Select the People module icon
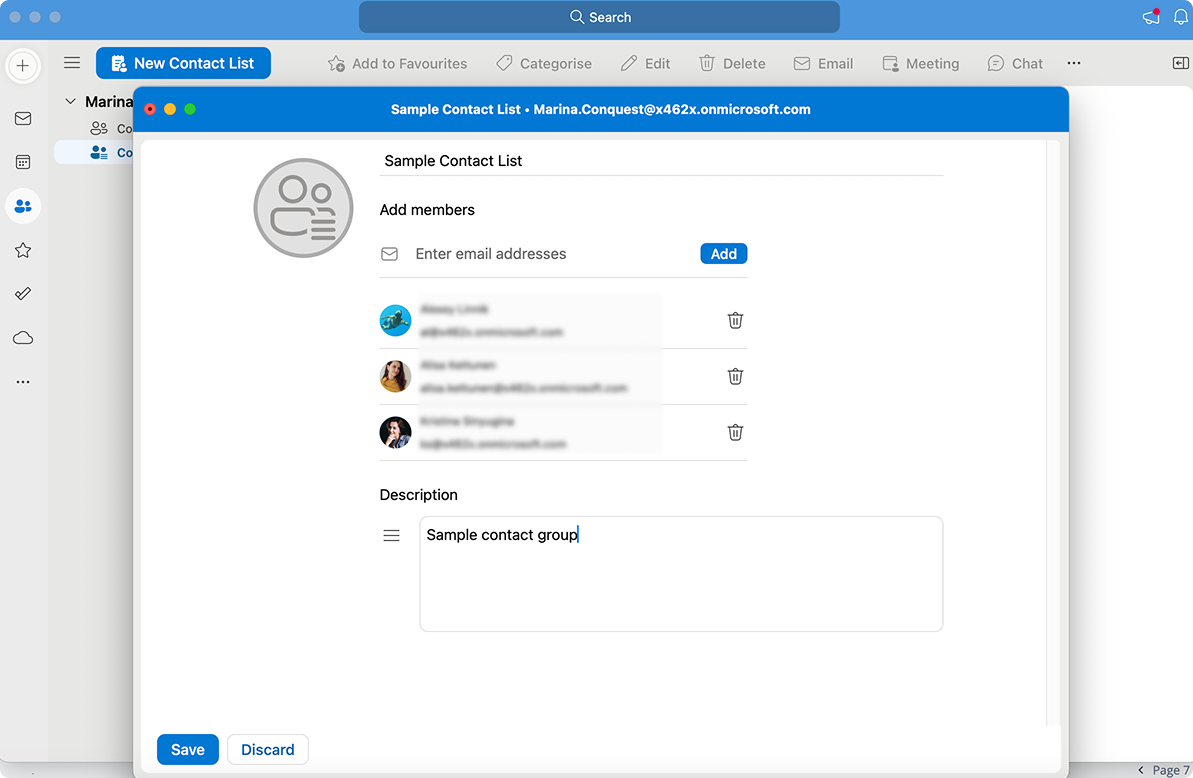 [x=23, y=206]
